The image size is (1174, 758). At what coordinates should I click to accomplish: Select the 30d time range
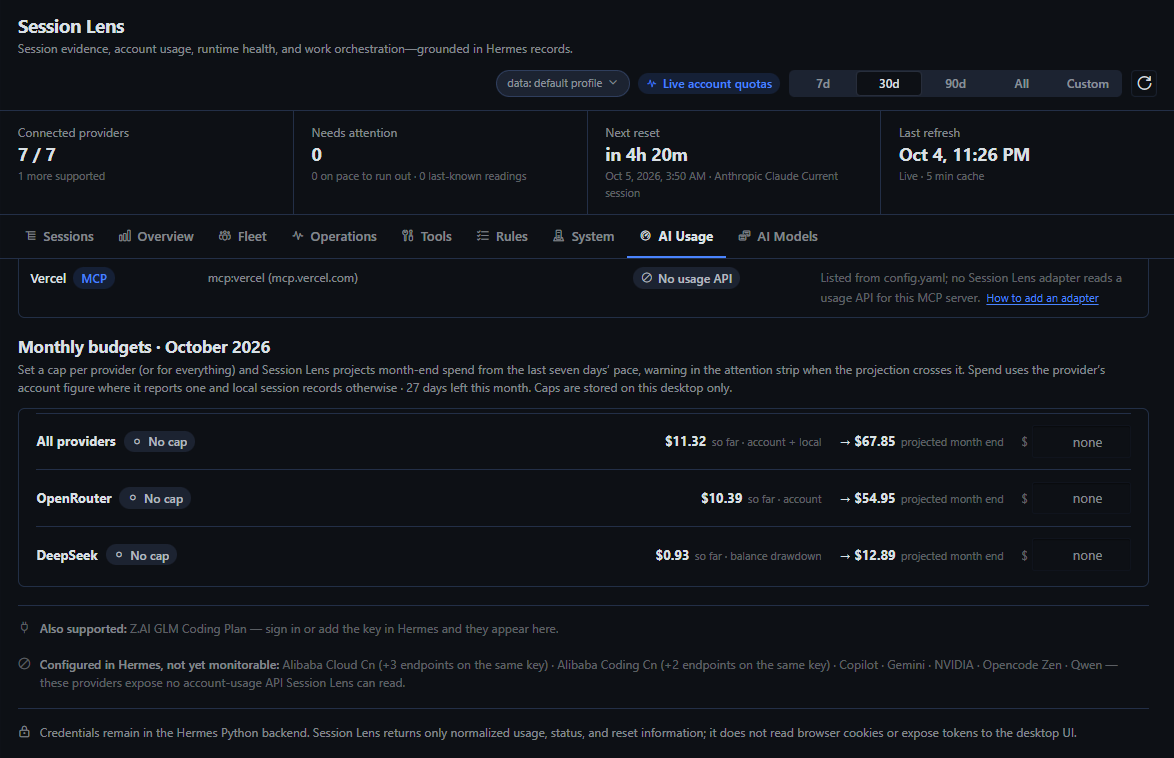pyautogui.click(x=889, y=84)
